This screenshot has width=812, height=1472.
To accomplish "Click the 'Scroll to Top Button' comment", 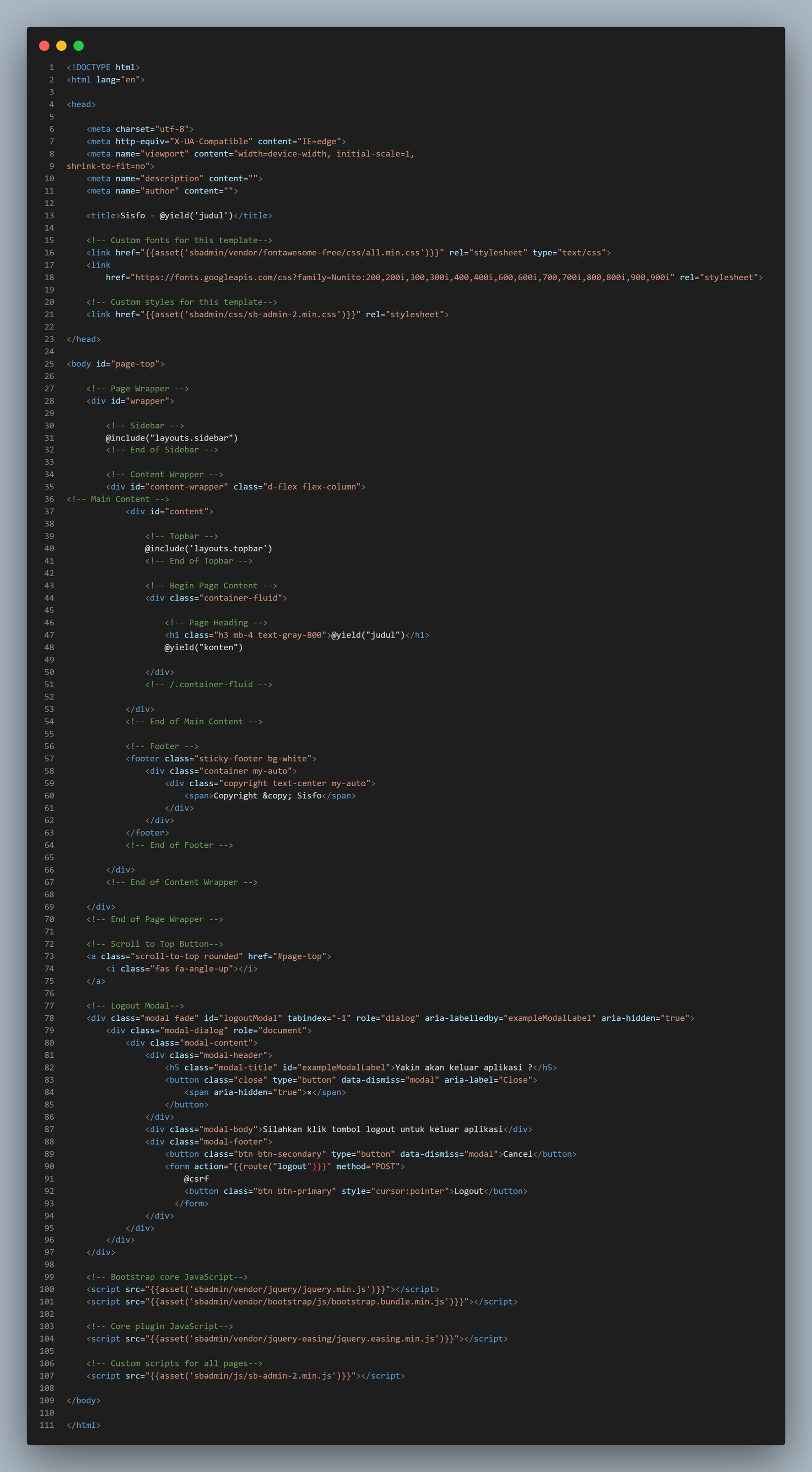I will pyautogui.click(x=155, y=944).
